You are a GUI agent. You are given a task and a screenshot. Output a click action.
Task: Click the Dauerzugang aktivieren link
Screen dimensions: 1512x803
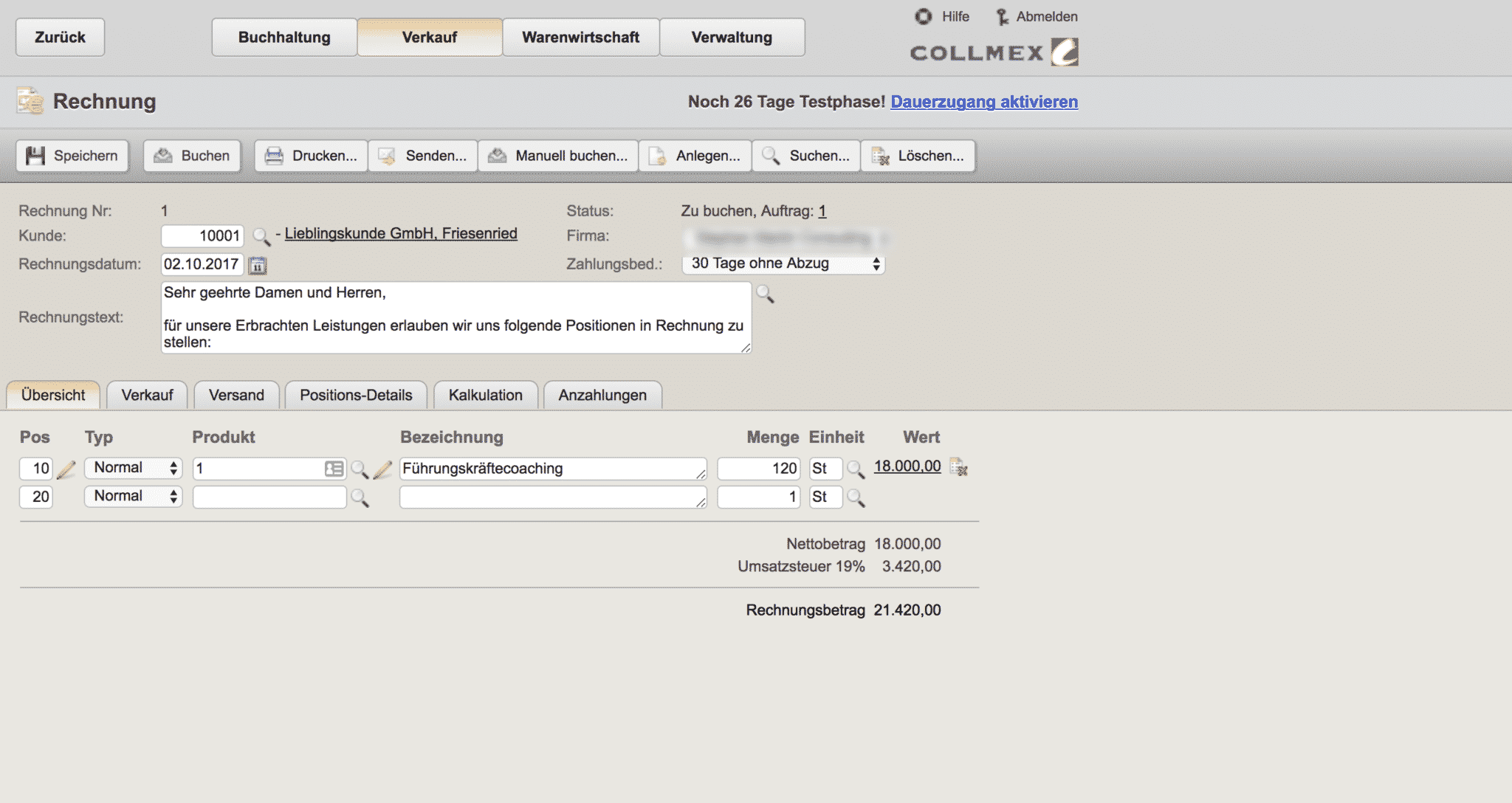(984, 101)
